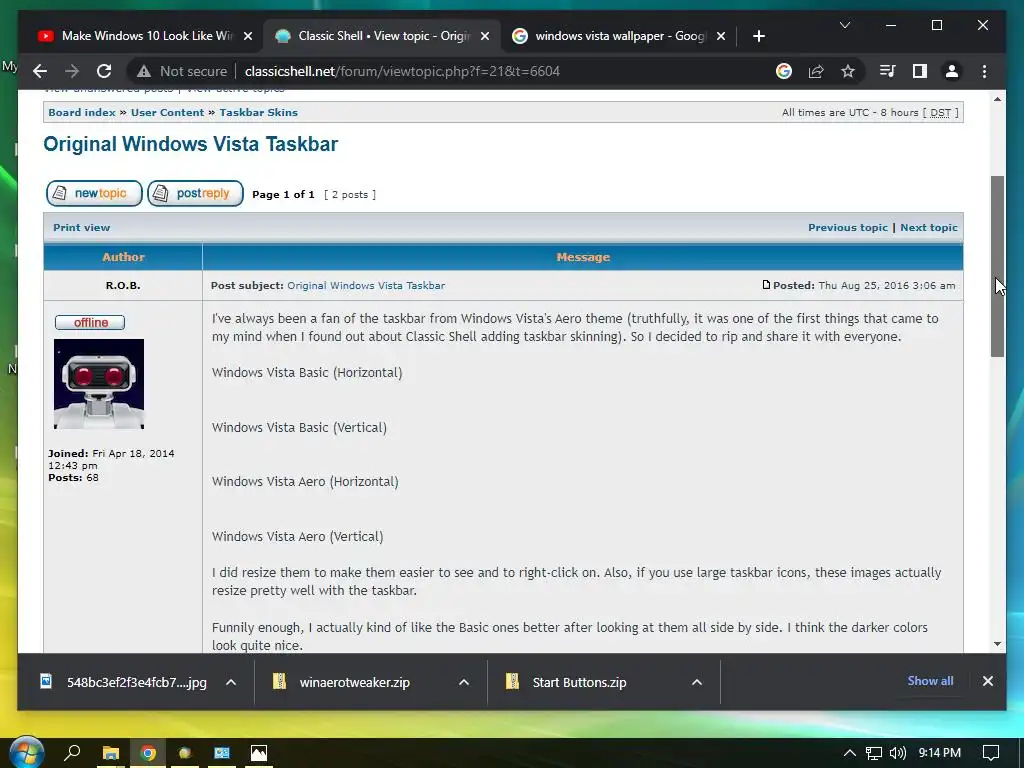1024x768 pixels.
Task: Switch to Make Windows 10 Look Like tab
Action: [x=145, y=36]
